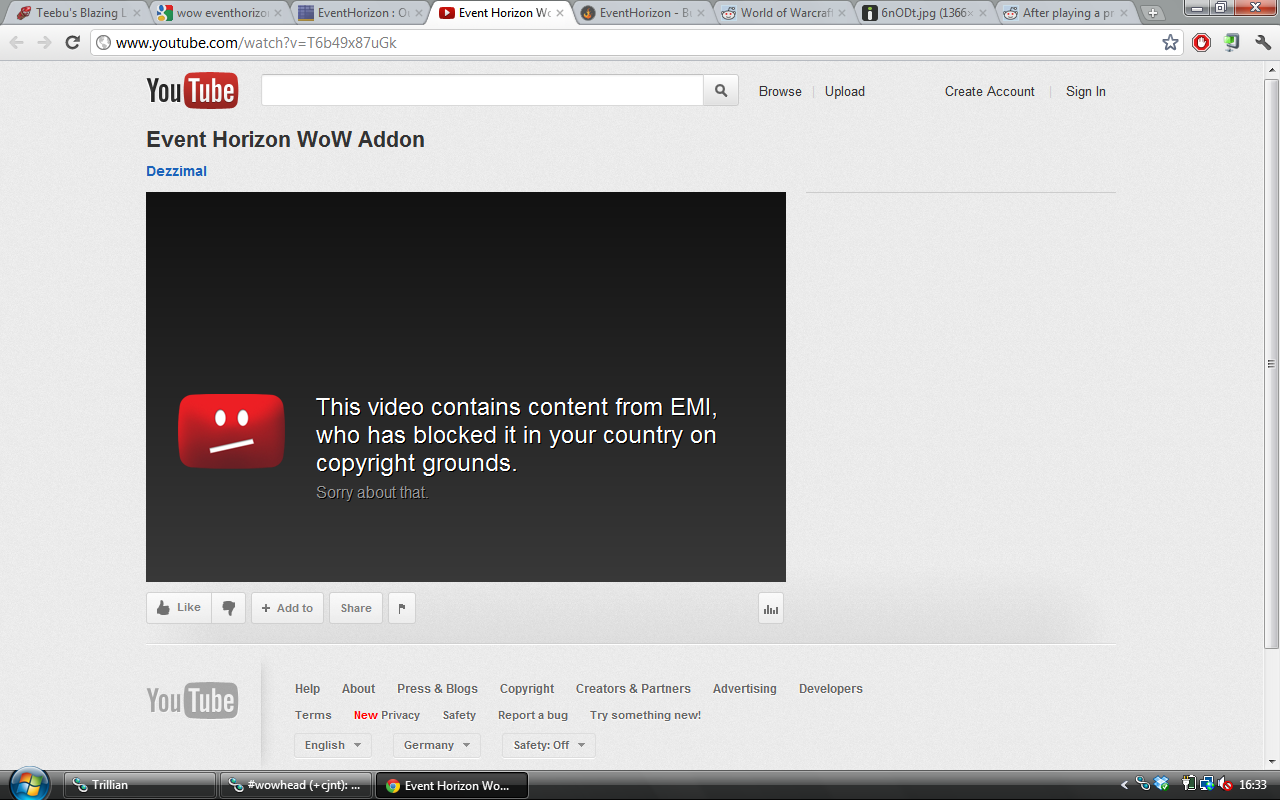Expand the English language dropdown
Viewport: 1280px width, 800px height.
333,745
